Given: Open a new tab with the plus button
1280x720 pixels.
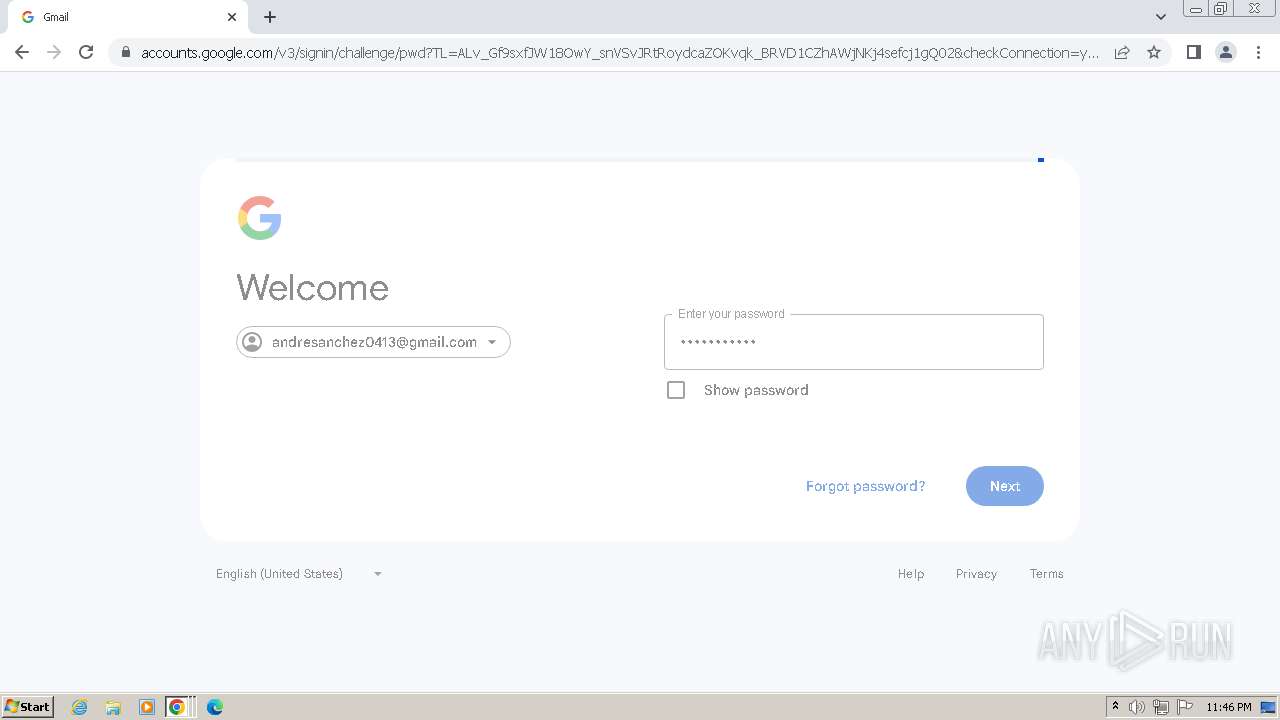Looking at the screenshot, I should (270, 17).
